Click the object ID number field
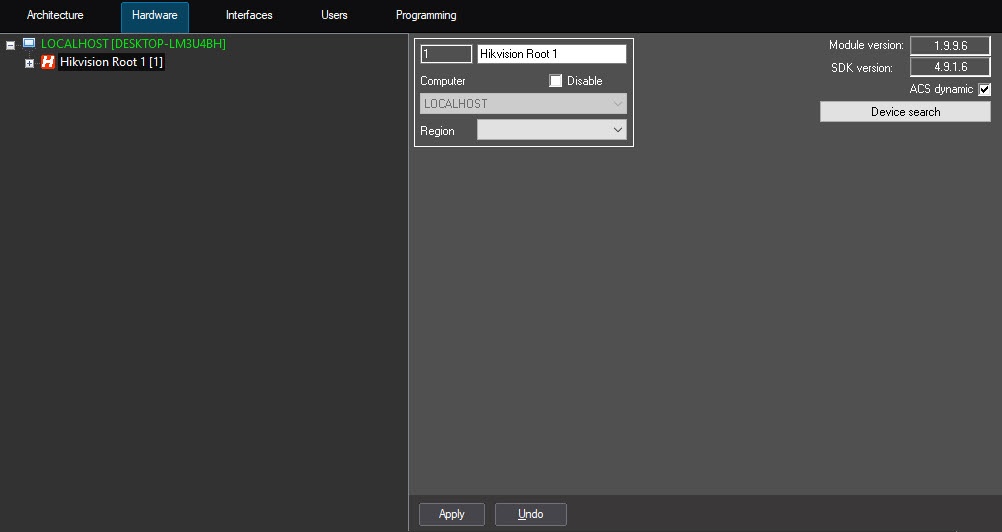Screen dimensions: 1002x532 [x=446, y=54]
